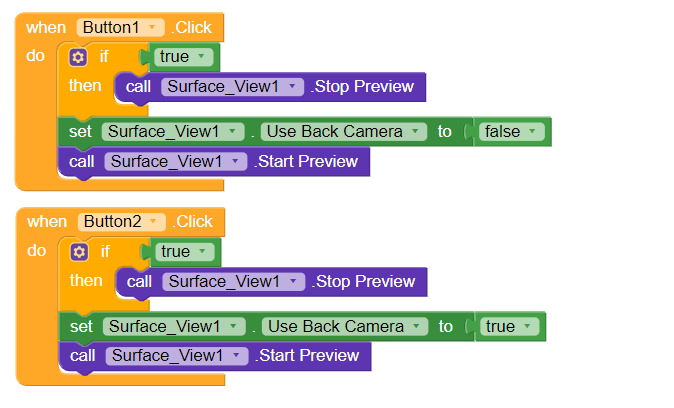This screenshot has width=674, height=408.
Task: Change the false value in the Button1 set block
Action: 512,132
